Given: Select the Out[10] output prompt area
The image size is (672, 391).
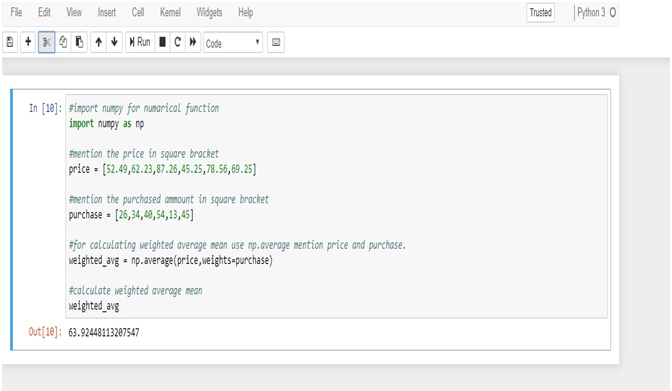Looking at the screenshot, I should [x=45, y=332].
